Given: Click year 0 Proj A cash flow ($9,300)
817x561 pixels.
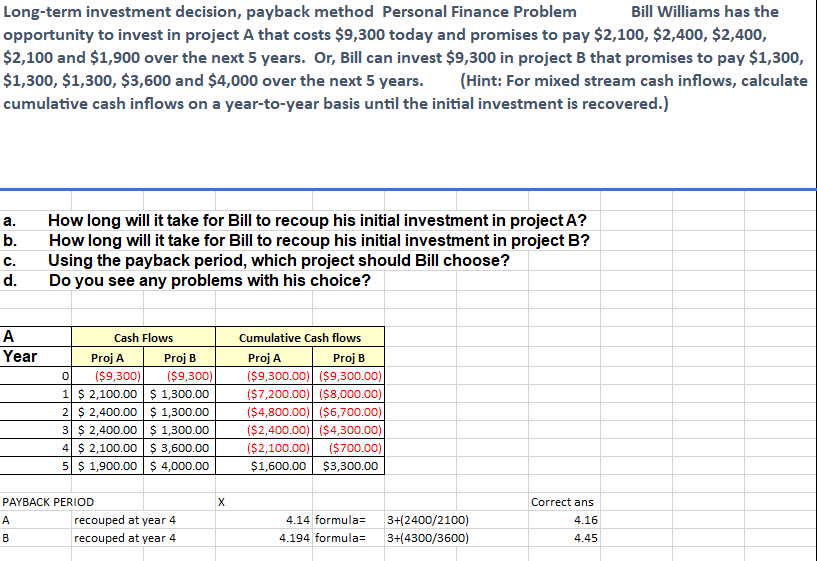Looking at the screenshot, I should [x=107, y=376].
